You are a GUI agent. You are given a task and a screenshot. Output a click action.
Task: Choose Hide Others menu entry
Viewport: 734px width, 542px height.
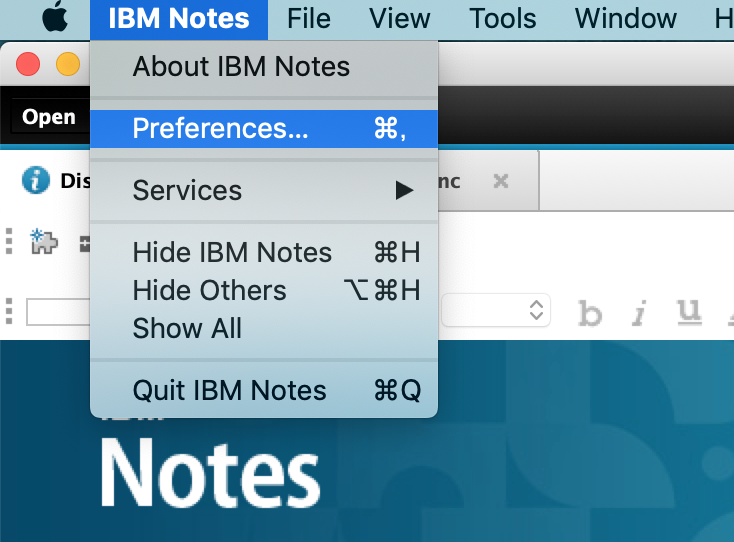point(264,291)
